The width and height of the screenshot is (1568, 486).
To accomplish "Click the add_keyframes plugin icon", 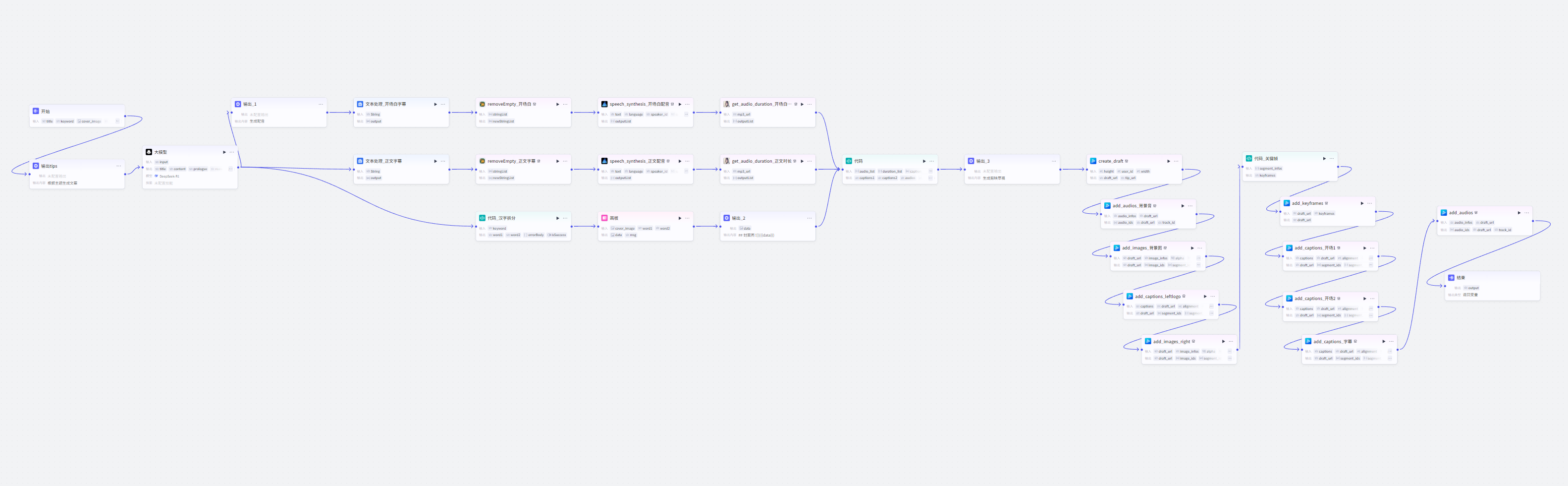I will click(x=1287, y=203).
